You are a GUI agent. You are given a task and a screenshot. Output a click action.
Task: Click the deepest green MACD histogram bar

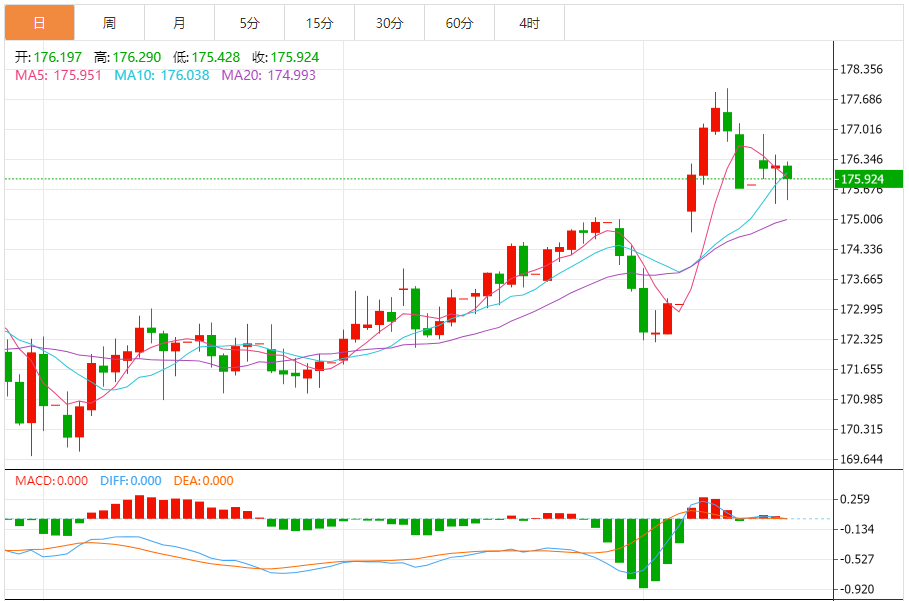click(x=643, y=553)
